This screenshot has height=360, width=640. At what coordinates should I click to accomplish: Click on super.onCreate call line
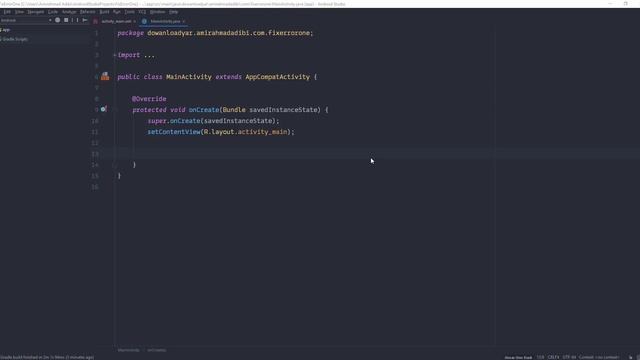(213, 121)
